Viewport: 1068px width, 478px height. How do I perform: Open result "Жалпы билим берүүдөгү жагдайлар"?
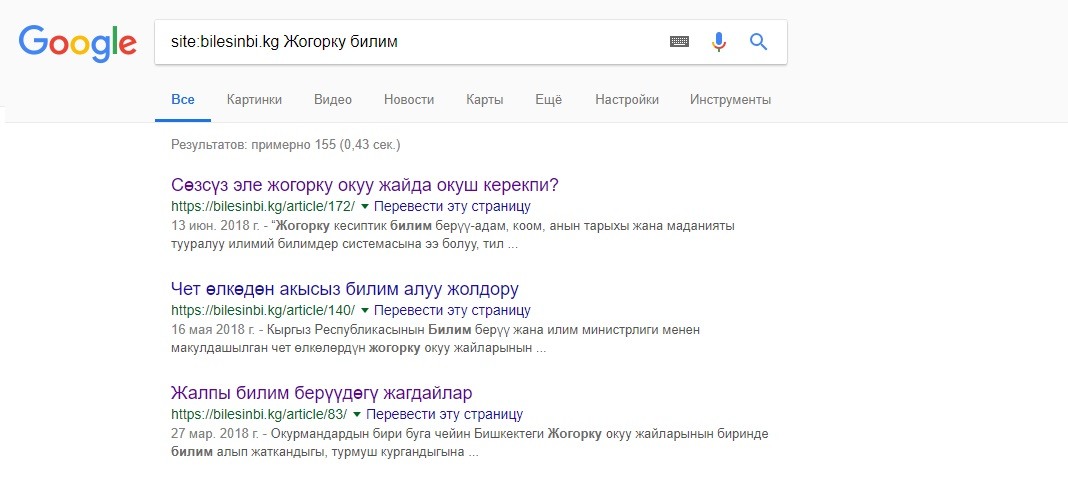(322, 393)
